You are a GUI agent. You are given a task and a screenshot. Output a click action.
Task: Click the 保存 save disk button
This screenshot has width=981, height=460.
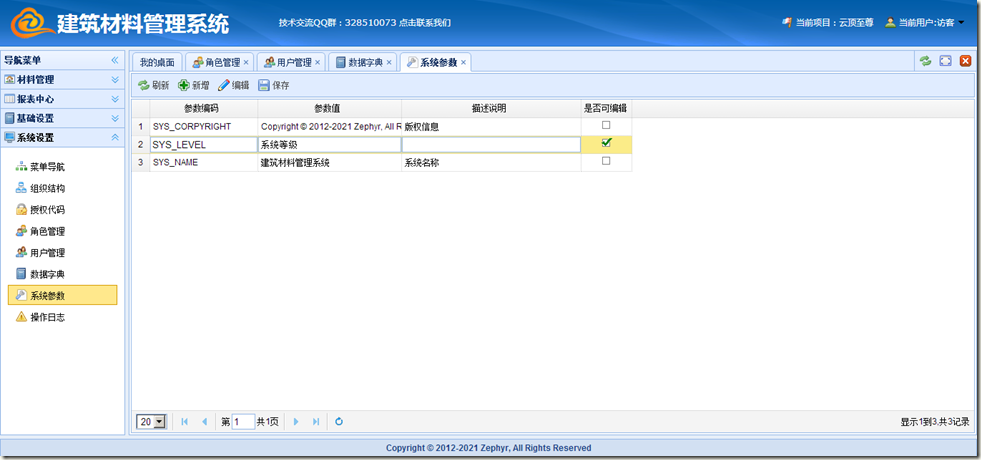[274, 86]
